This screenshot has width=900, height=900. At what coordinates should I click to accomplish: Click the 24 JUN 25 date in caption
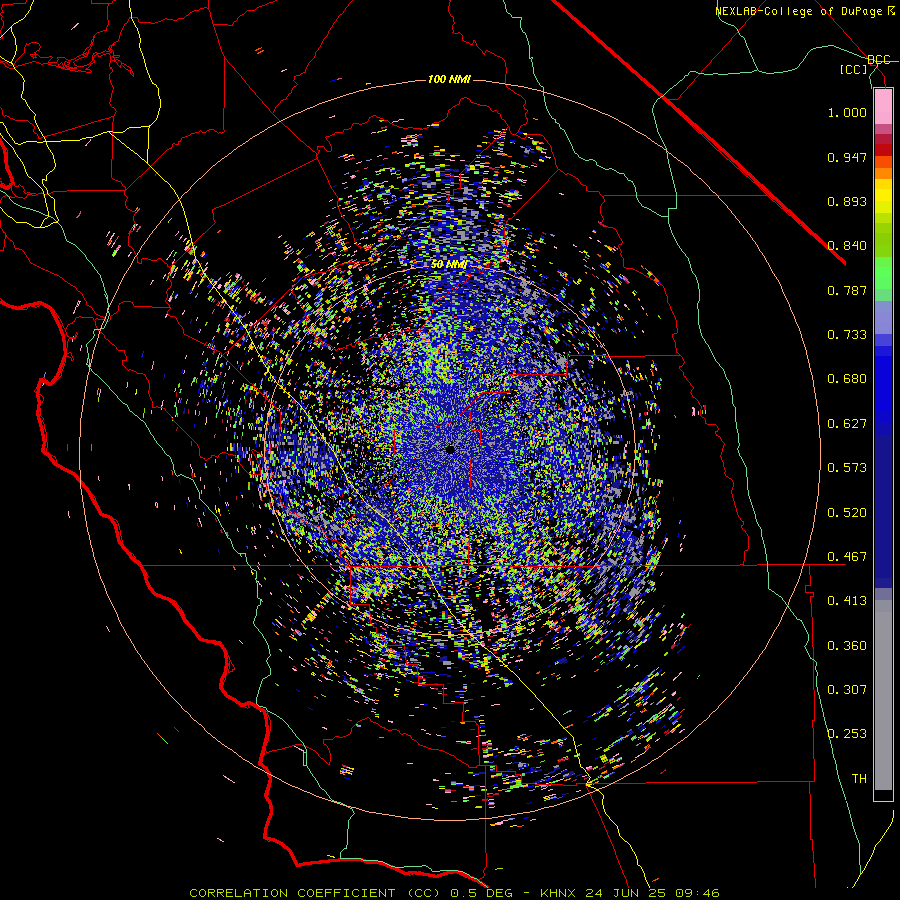624,893
